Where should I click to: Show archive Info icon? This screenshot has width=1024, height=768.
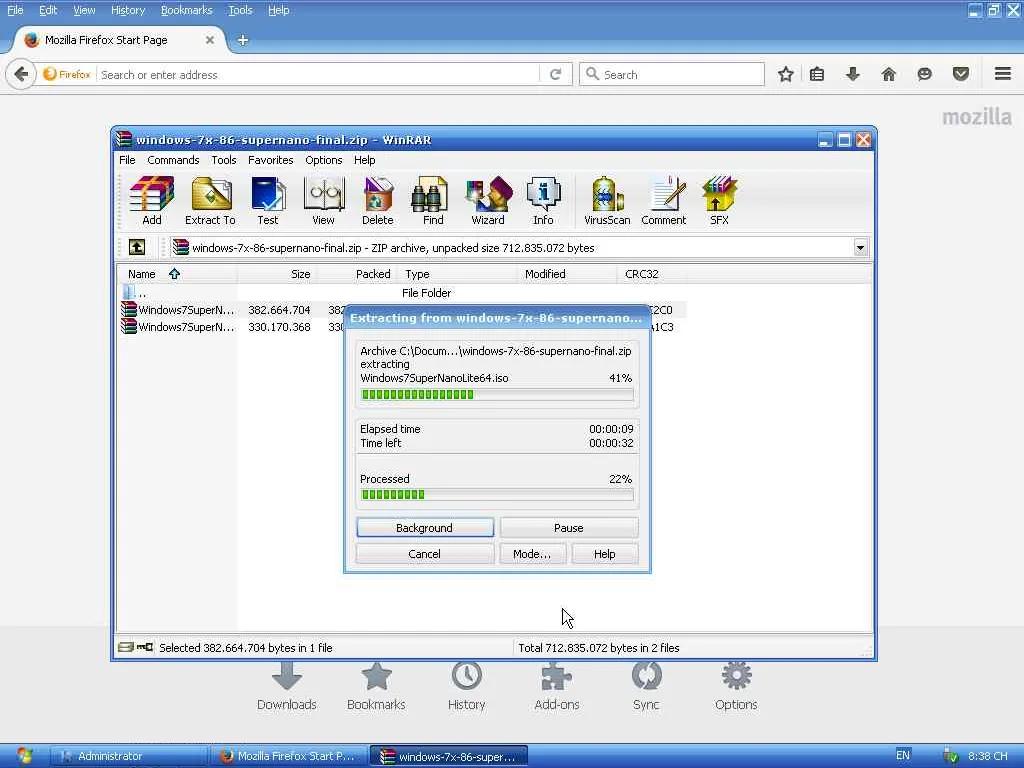[543, 200]
